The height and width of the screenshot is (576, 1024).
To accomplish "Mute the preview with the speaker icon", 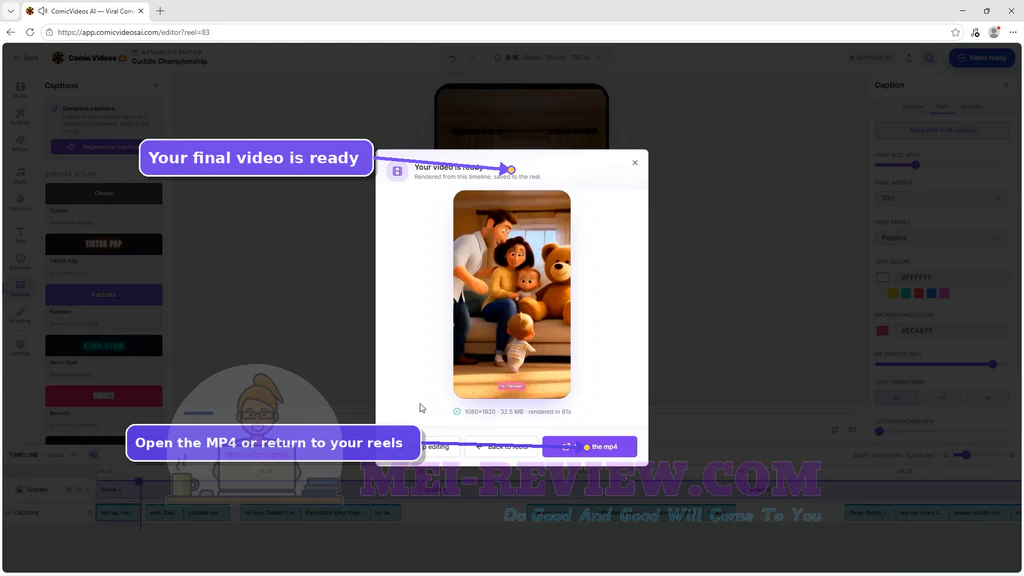I will (852, 430).
